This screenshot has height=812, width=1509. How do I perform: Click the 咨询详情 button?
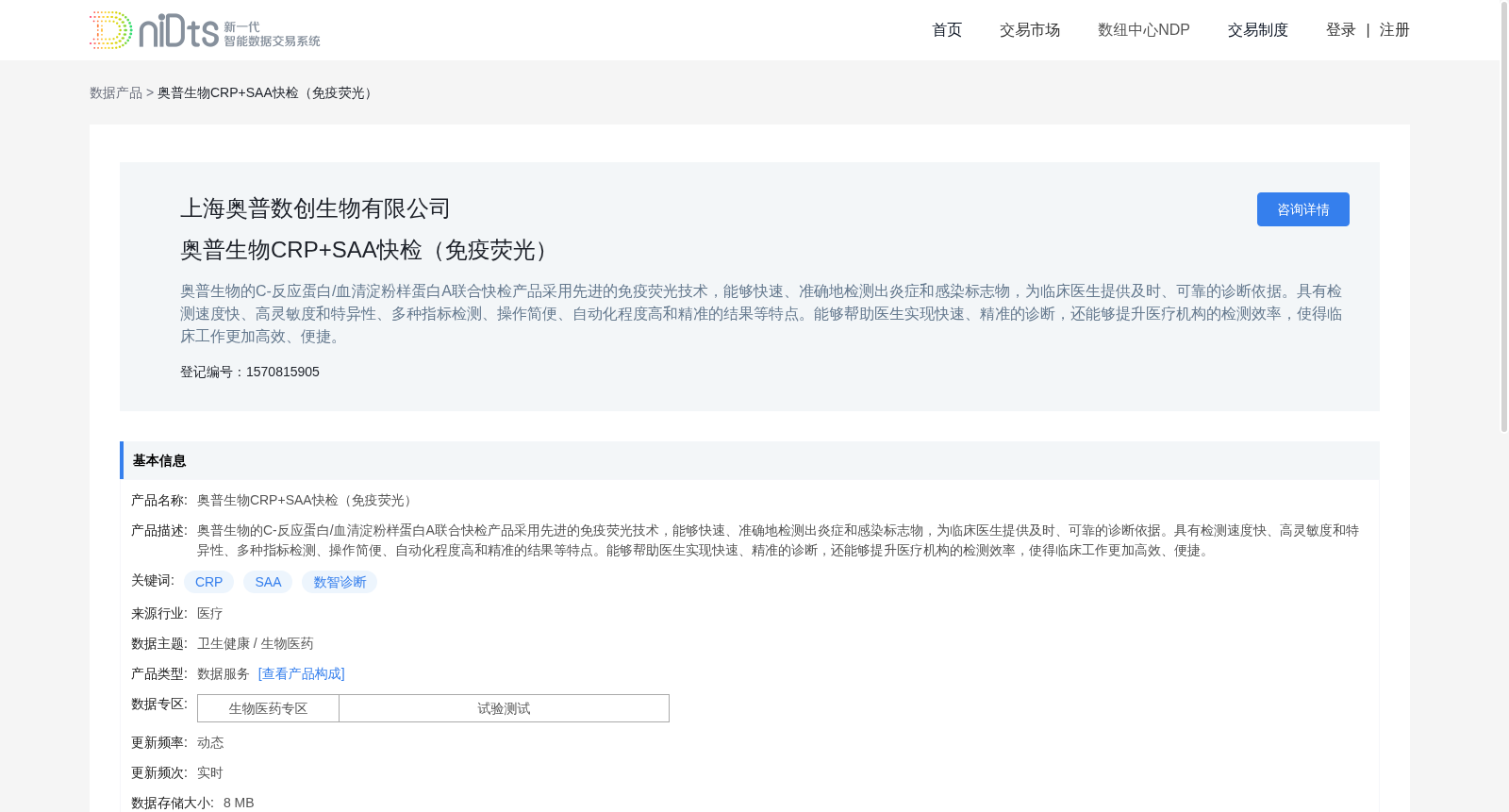coord(1303,209)
